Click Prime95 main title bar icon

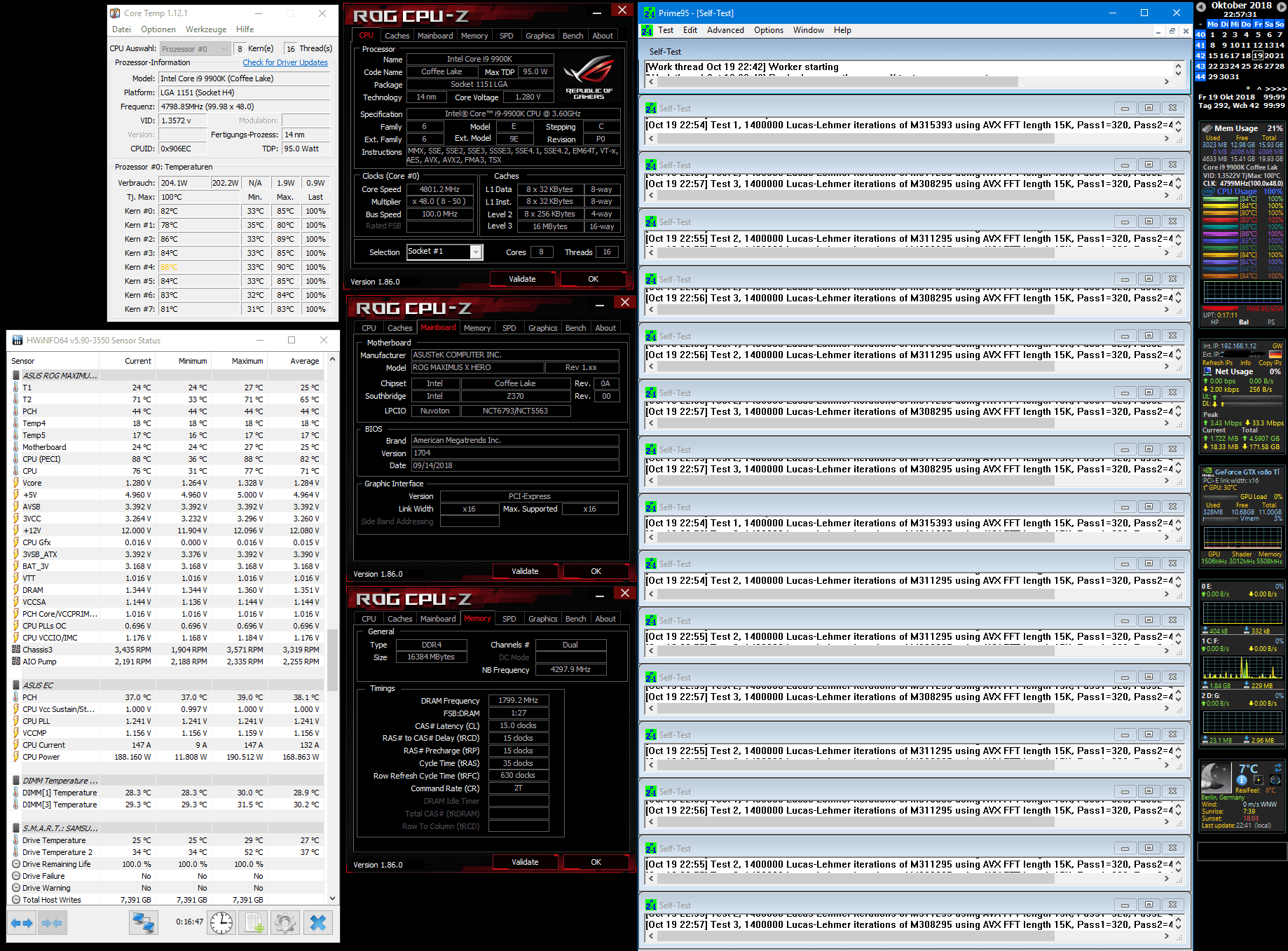pos(650,13)
